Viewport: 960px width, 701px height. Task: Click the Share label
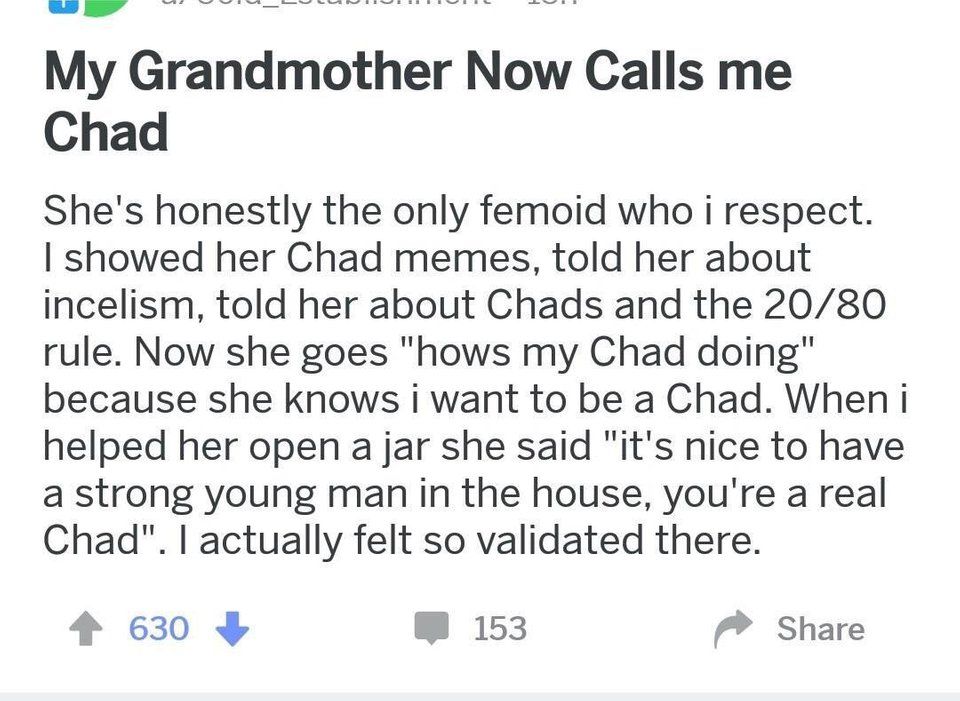[821, 629]
